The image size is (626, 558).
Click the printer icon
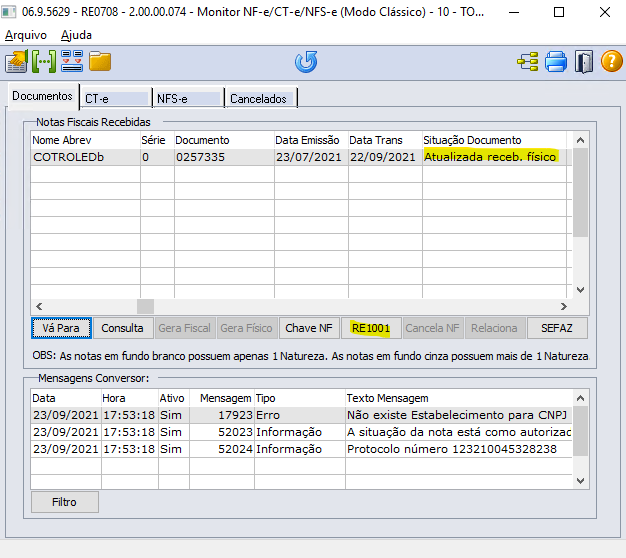point(556,62)
